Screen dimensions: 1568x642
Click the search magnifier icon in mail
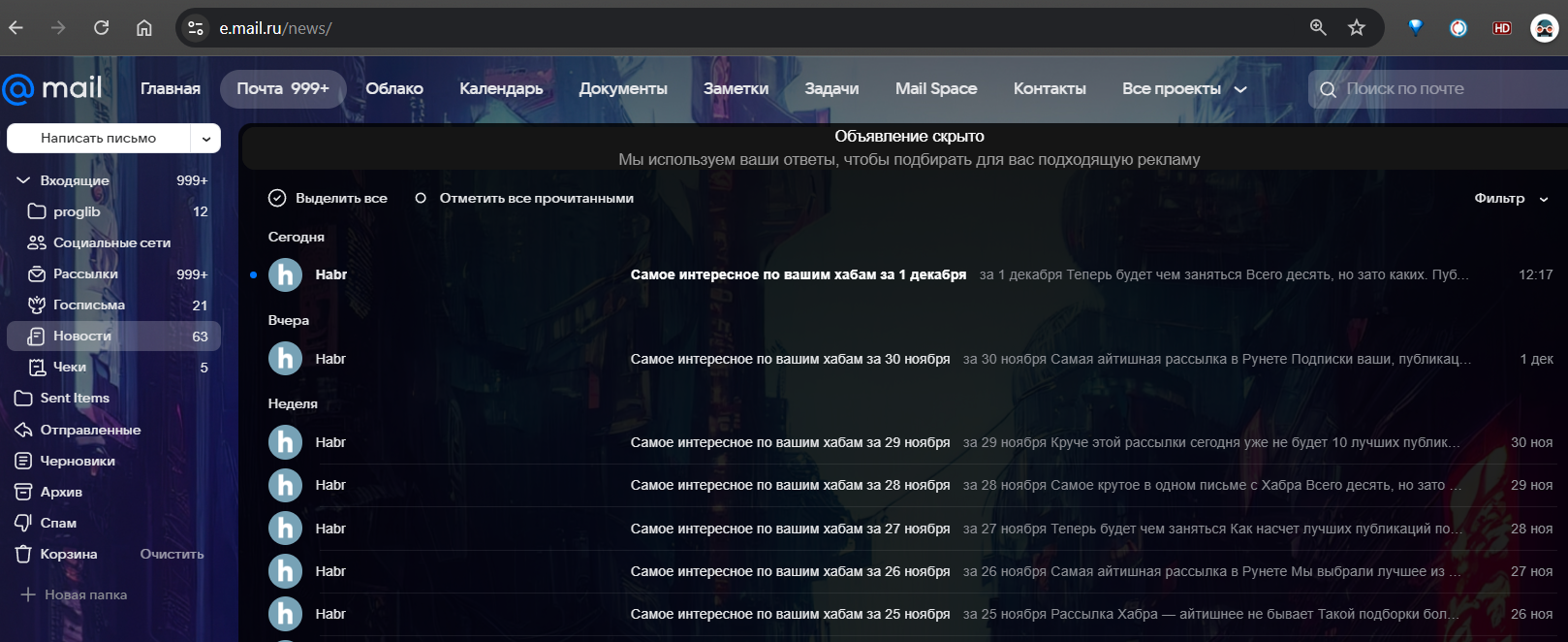click(1328, 89)
